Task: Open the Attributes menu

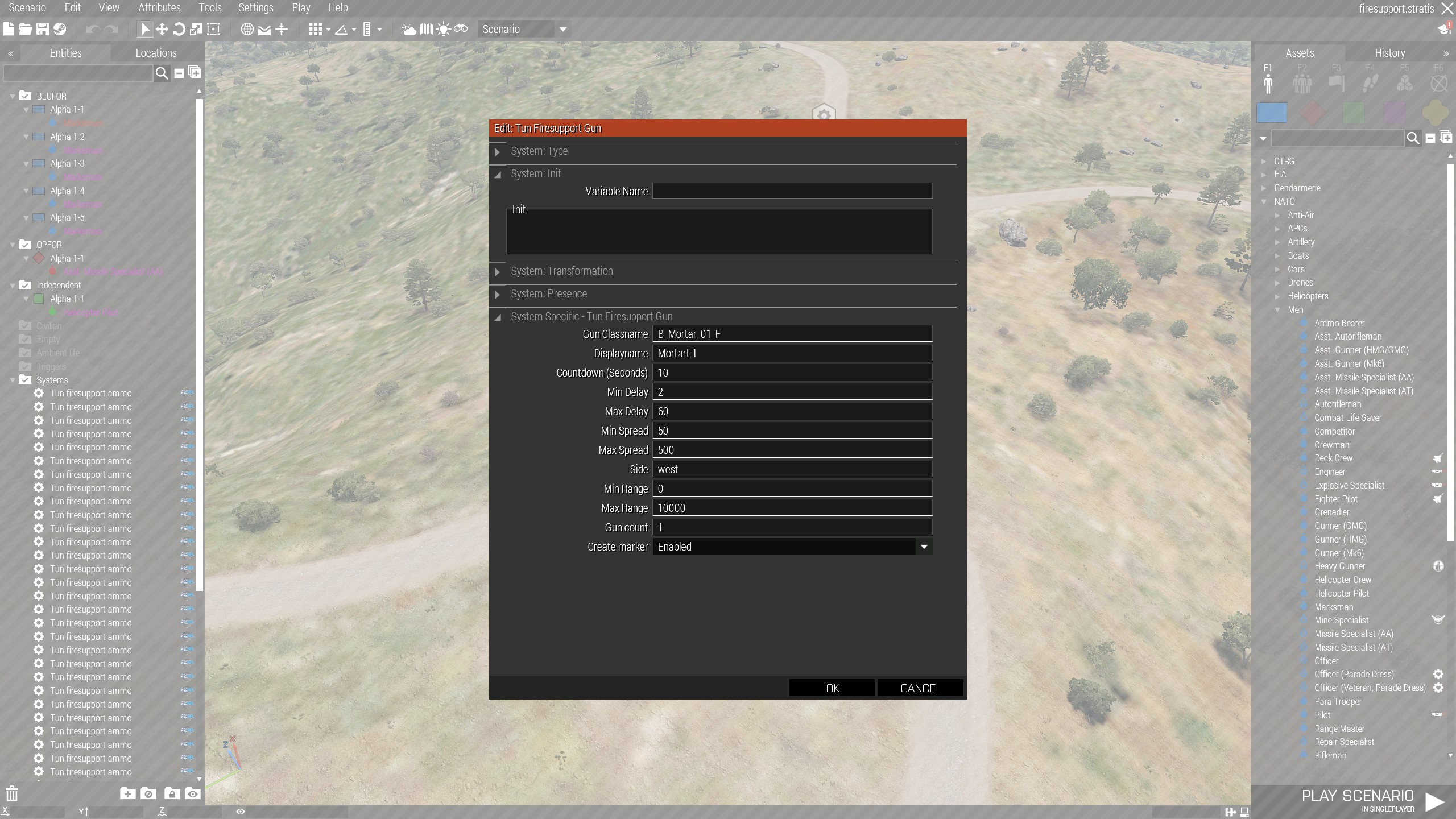Action: [x=159, y=8]
